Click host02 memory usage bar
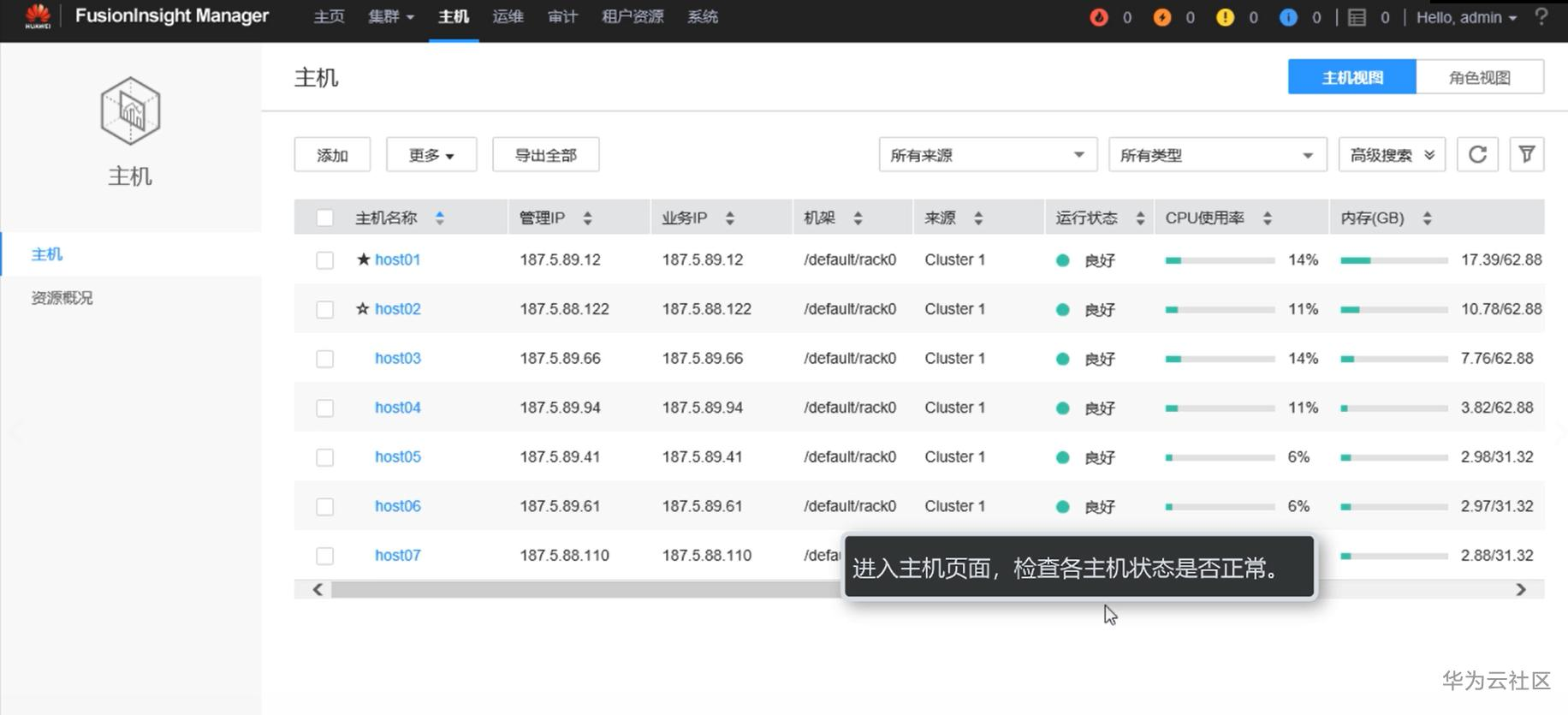The width and height of the screenshot is (1568, 715). (x=1394, y=309)
